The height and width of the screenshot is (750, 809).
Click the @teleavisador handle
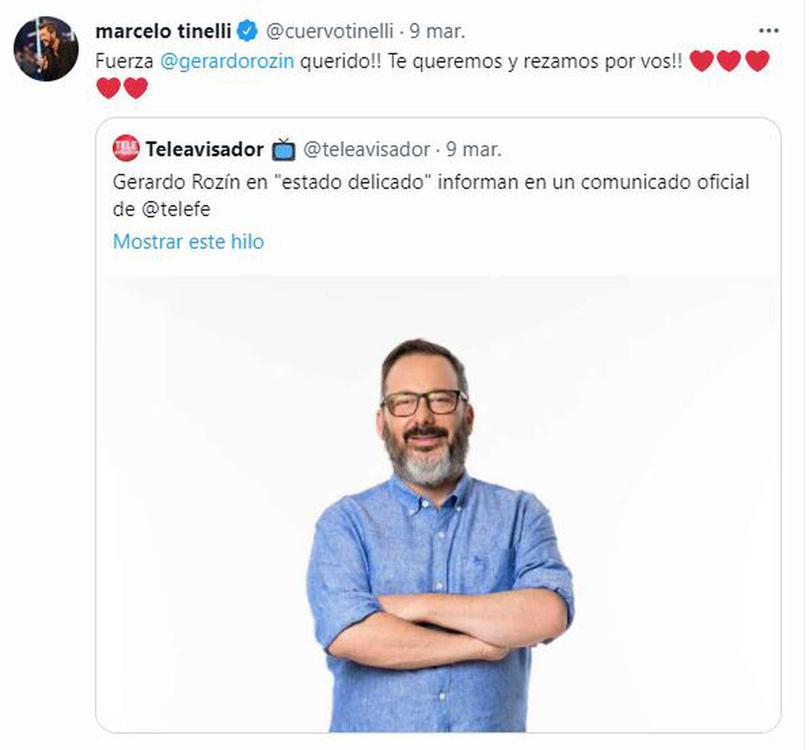point(367,150)
